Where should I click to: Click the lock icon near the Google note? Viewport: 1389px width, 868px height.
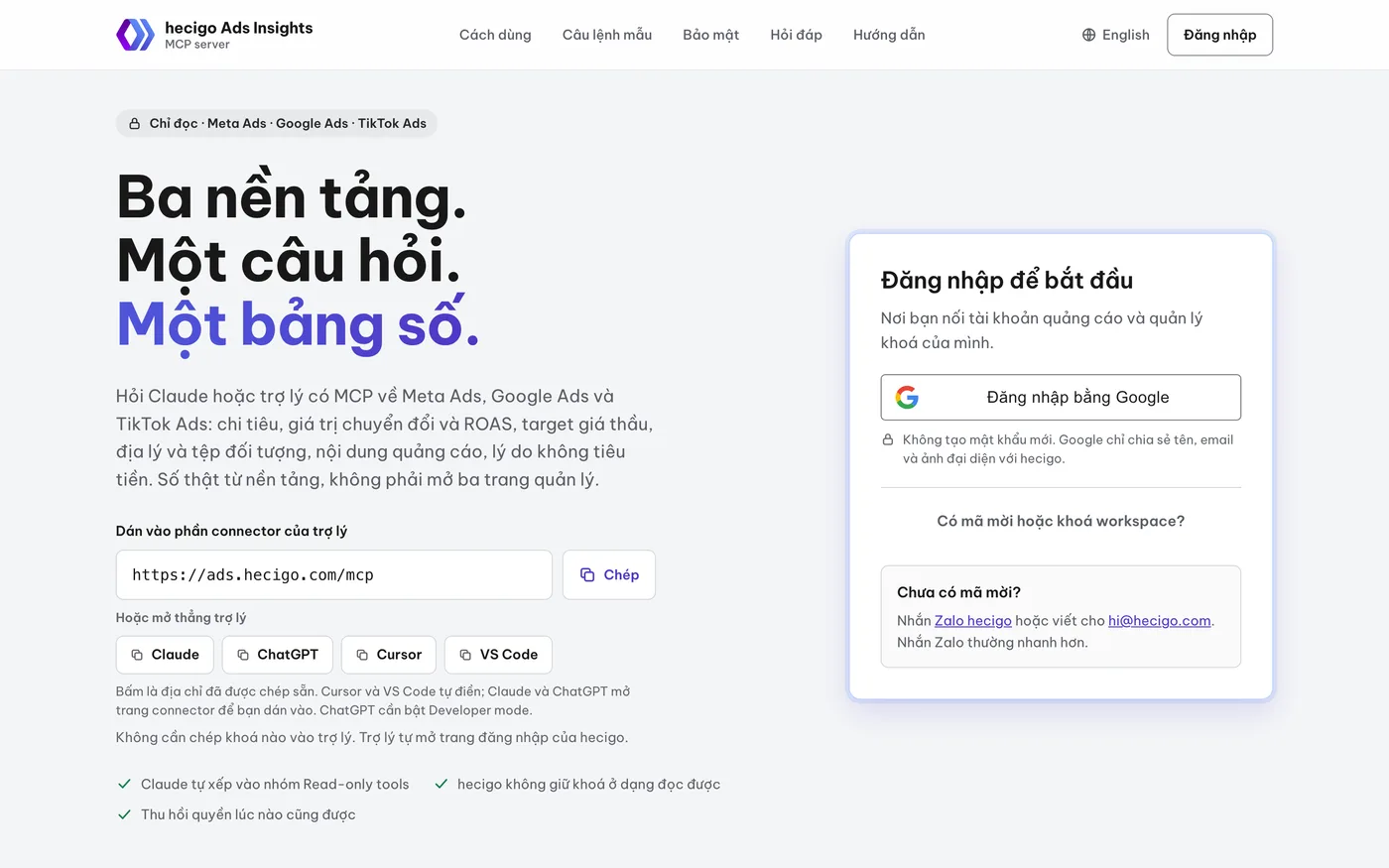tap(888, 439)
